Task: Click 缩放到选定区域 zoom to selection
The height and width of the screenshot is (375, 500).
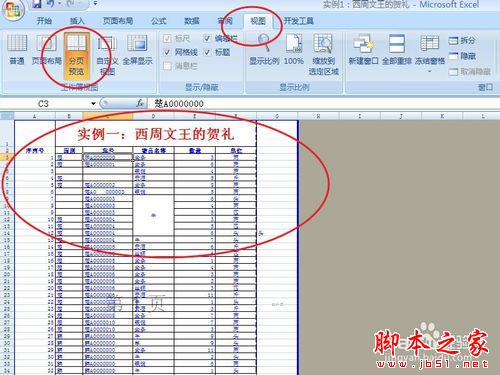Action: pyautogui.click(x=323, y=55)
